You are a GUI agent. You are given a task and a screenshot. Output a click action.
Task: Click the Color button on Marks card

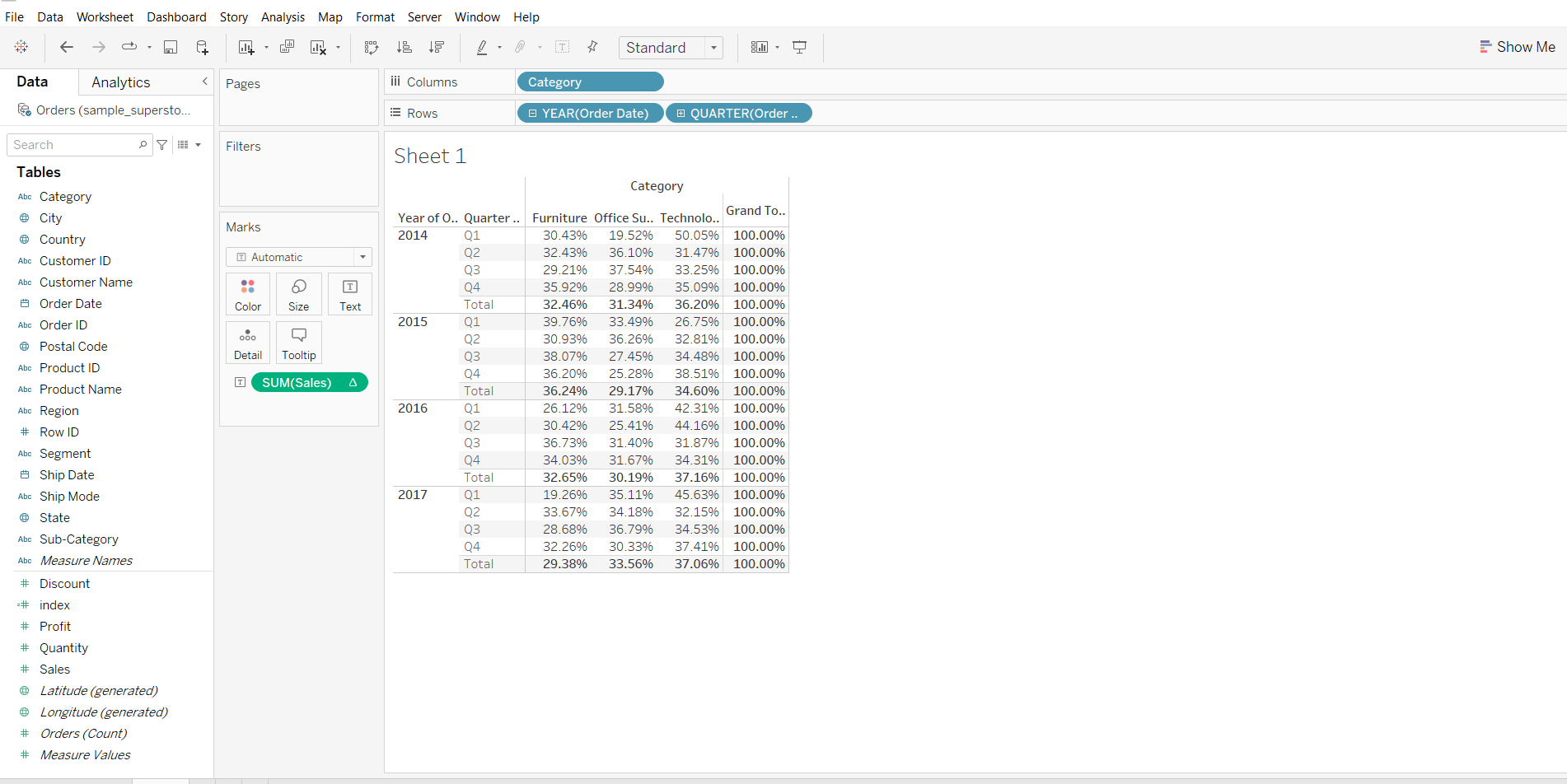[247, 295]
